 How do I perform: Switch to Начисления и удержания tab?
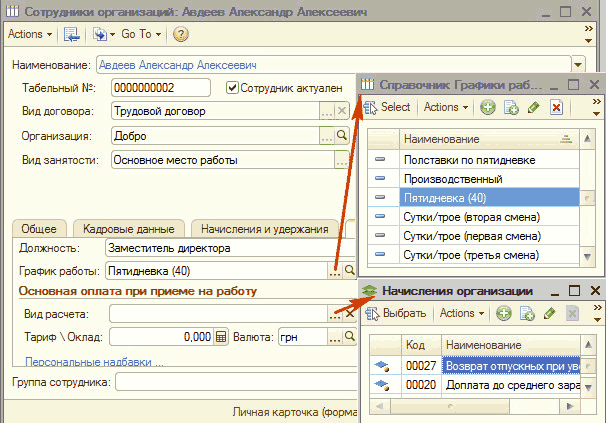point(265,229)
